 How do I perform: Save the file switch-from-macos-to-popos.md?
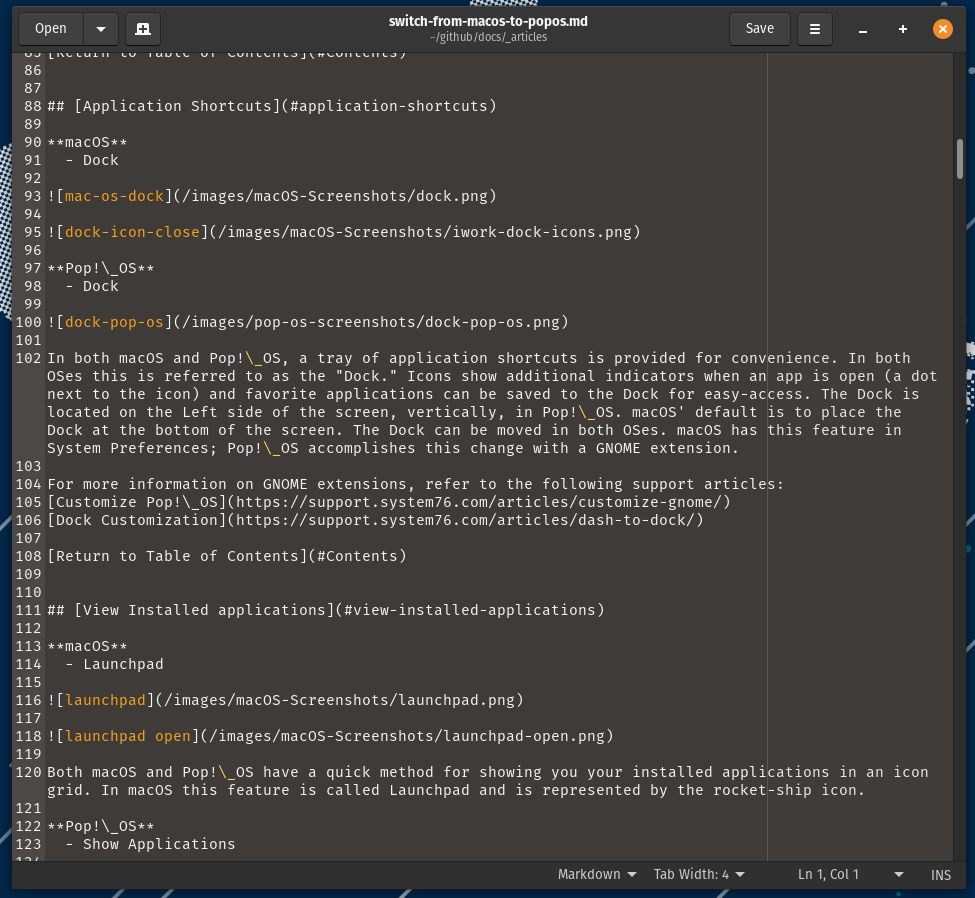pyautogui.click(x=759, y=29)
